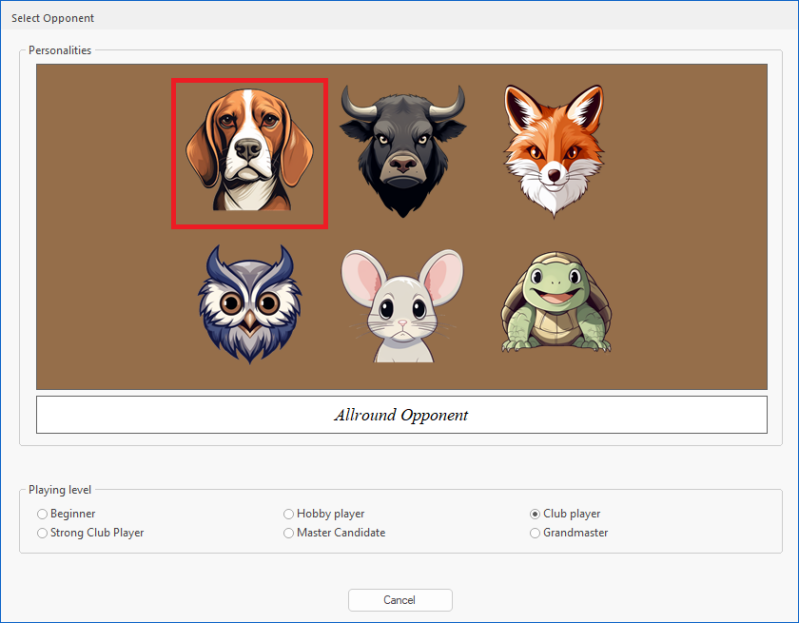
Task: Choose the Club player radio button
Action: coord(535,514)
